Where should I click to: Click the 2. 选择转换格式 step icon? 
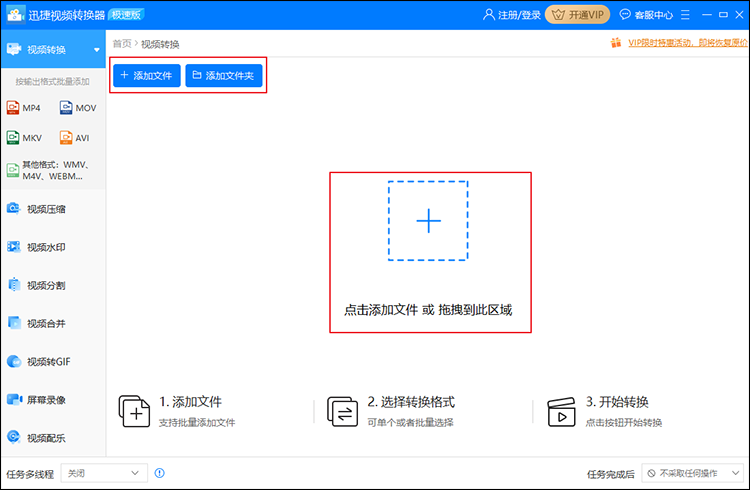tap(342, 411)
